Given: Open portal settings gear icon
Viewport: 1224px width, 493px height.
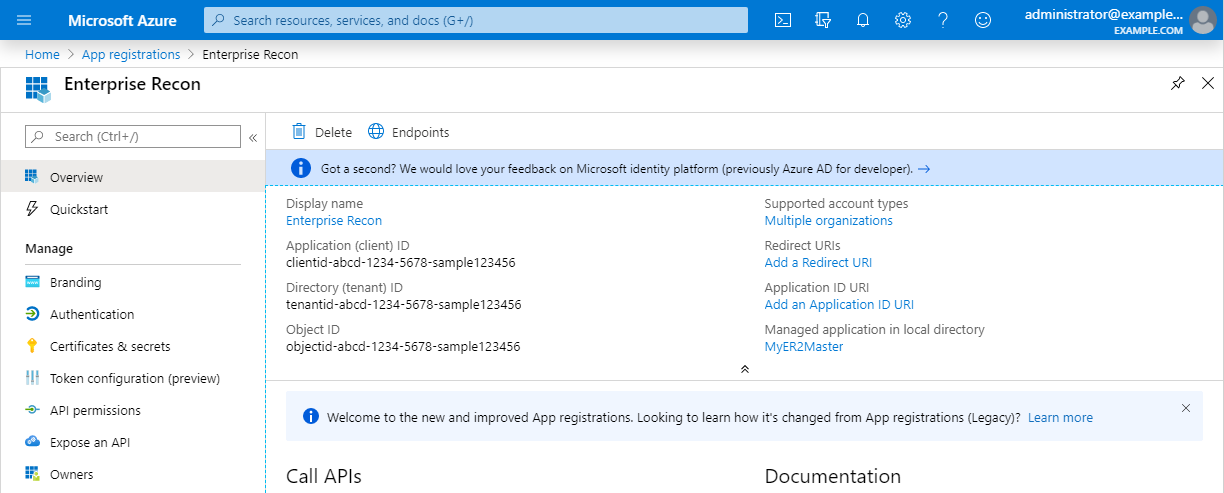Looking at the screenshot, I should click(x=903, y=20).
